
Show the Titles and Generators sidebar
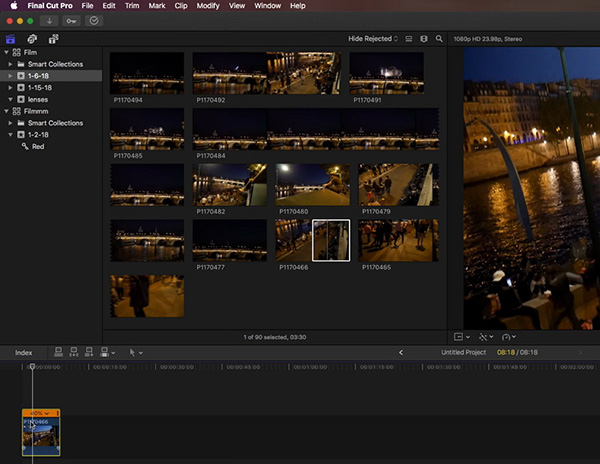tap(54, 39)
